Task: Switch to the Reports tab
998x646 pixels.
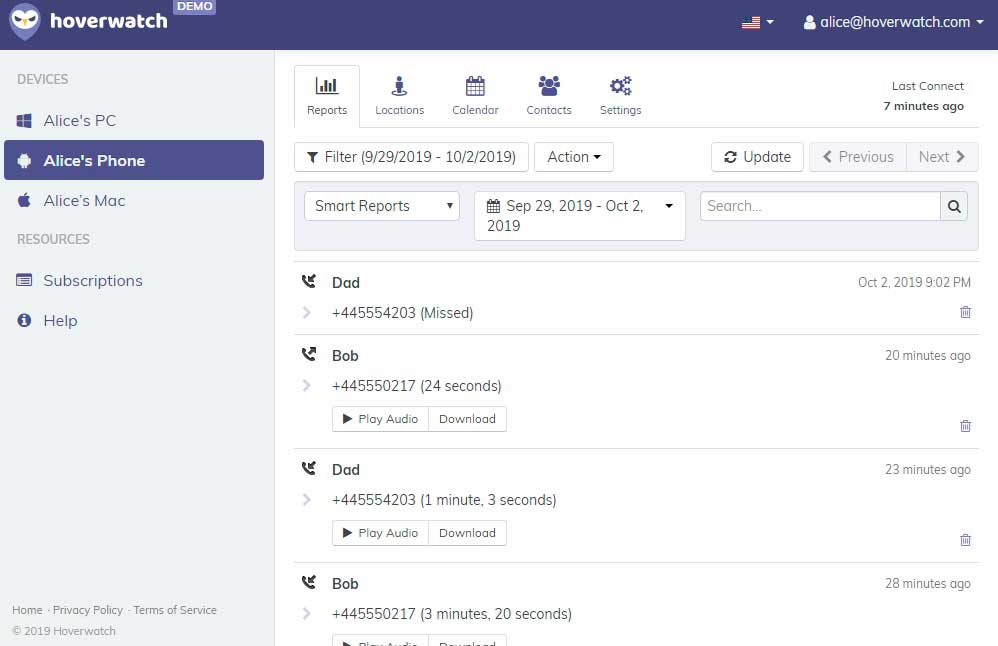Action: pos(327,96)
